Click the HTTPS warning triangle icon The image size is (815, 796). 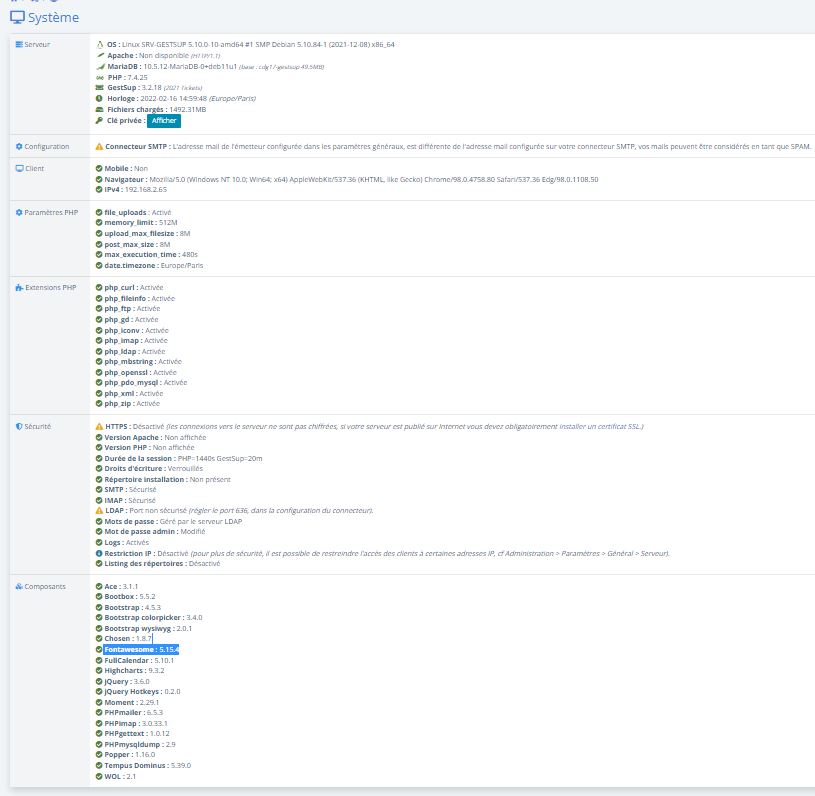tap(99, 426)
